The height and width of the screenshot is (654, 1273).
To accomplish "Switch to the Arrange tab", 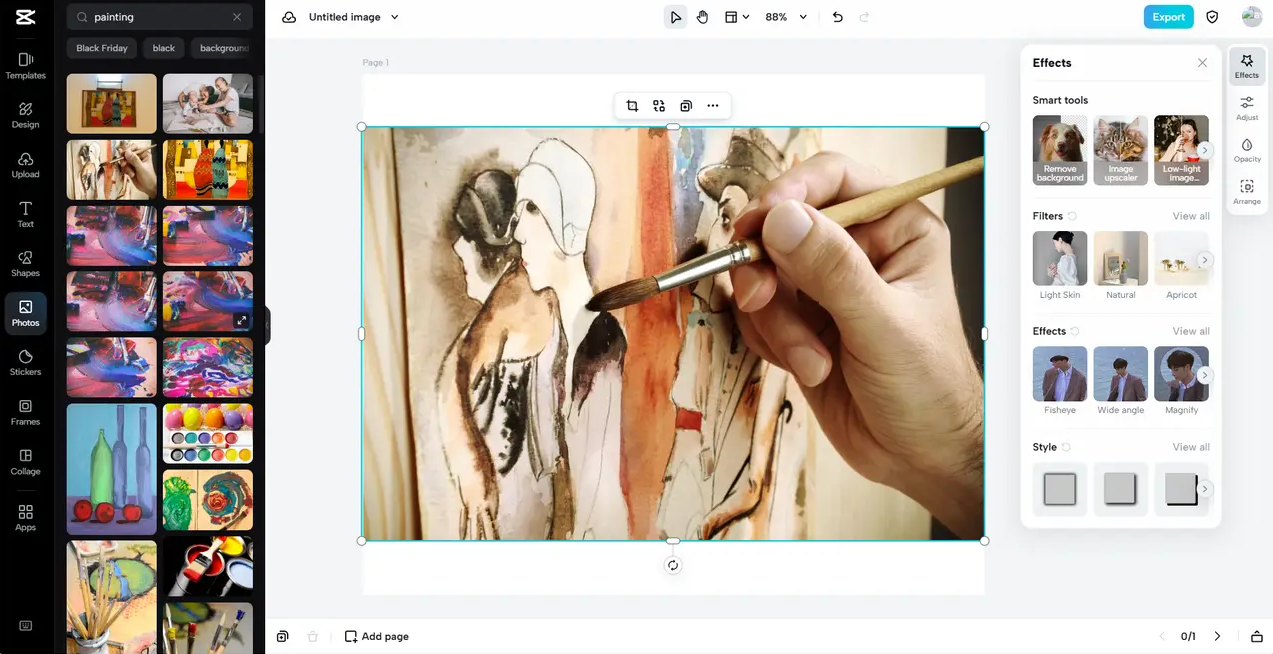I will click(x=1247, y=192).
